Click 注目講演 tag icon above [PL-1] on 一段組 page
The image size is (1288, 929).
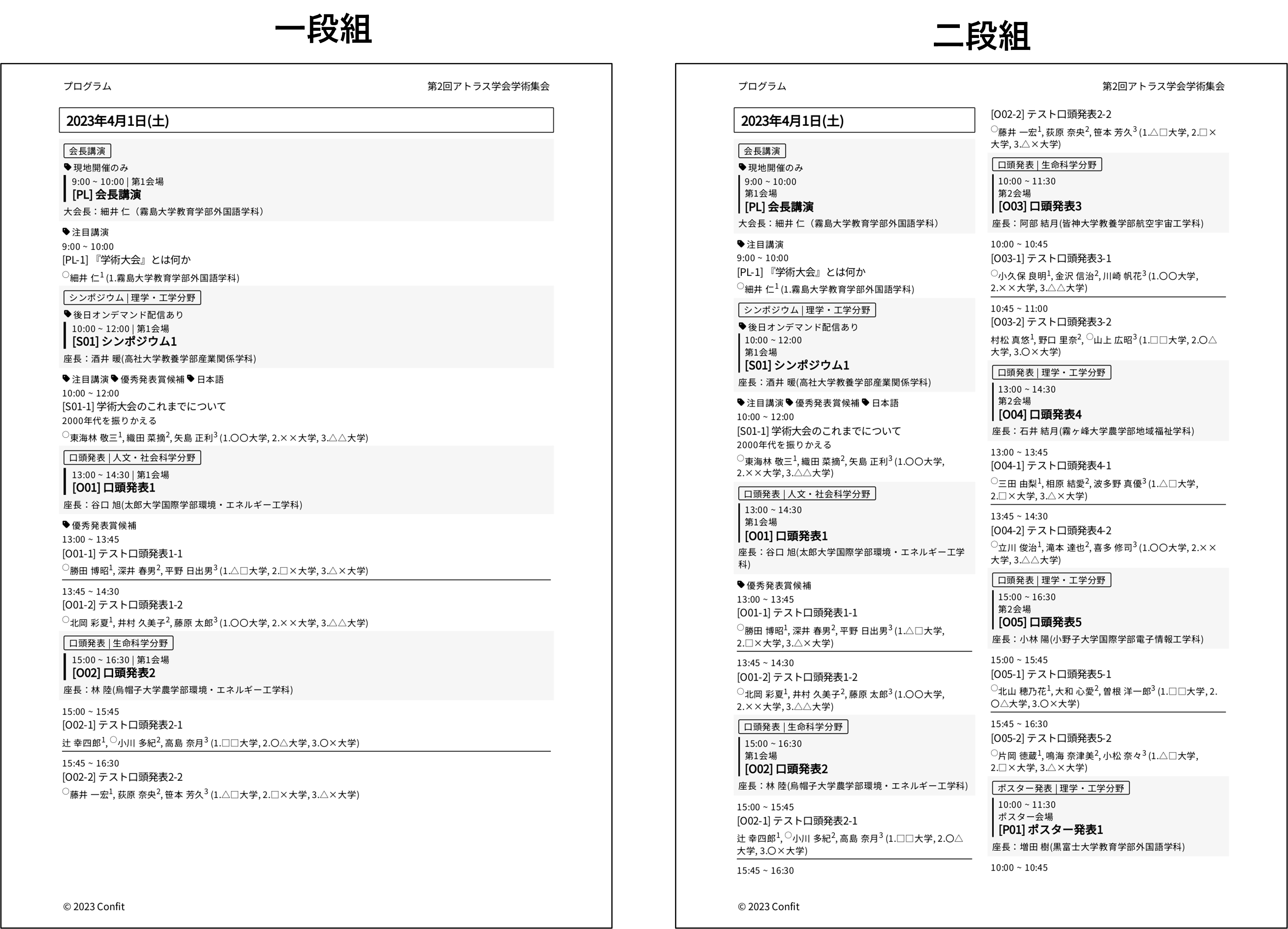tap(66, 232)
